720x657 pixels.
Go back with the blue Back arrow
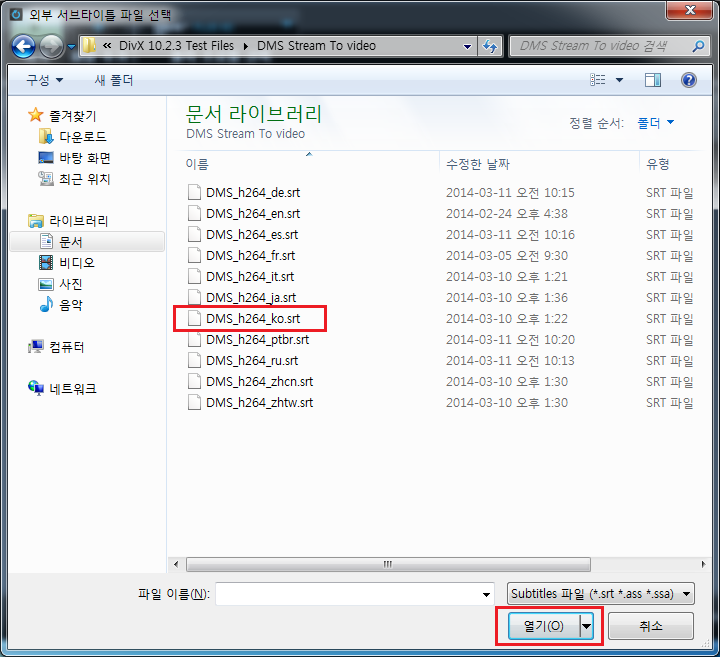click(23, 46)
